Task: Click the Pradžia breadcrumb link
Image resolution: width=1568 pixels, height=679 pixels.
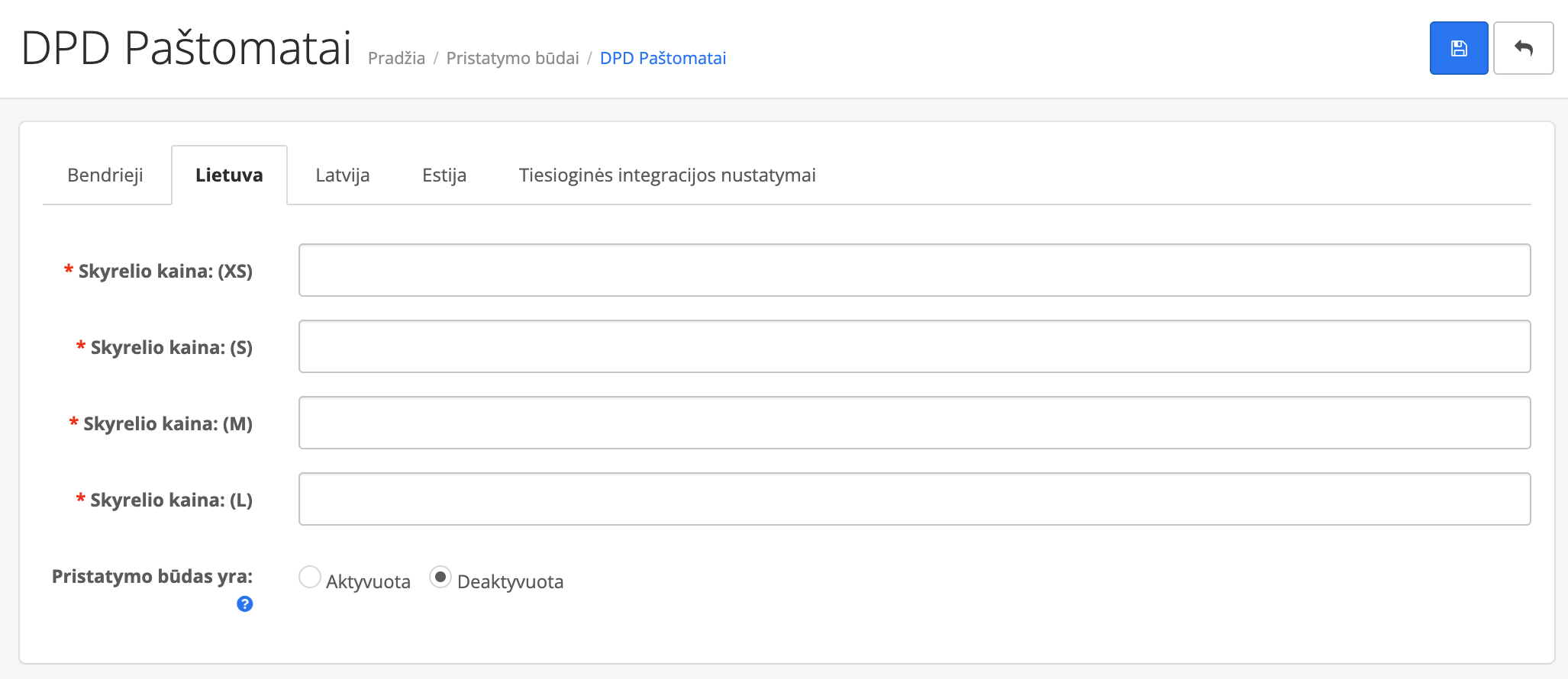Action: 396,59
